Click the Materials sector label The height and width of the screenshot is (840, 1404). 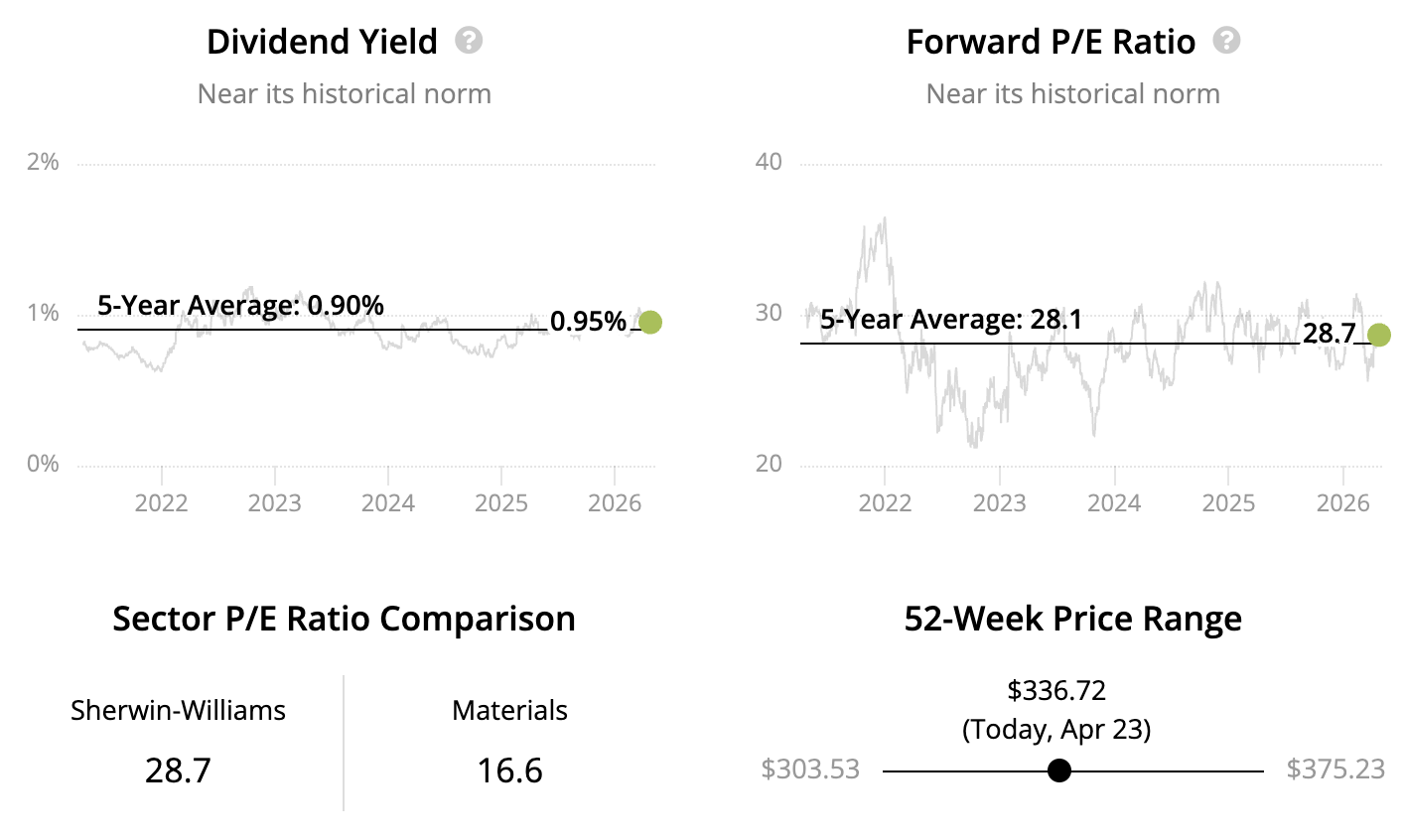tap(509, 711)
